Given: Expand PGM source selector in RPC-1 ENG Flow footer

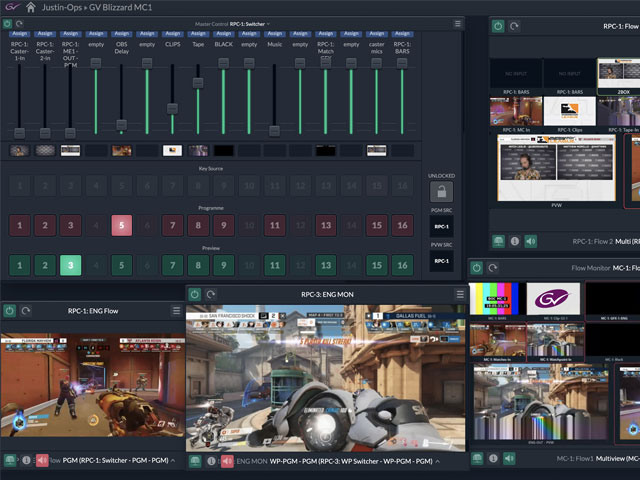Looking at the screenshot, I should pyautogui.click(x=173, y=460).
